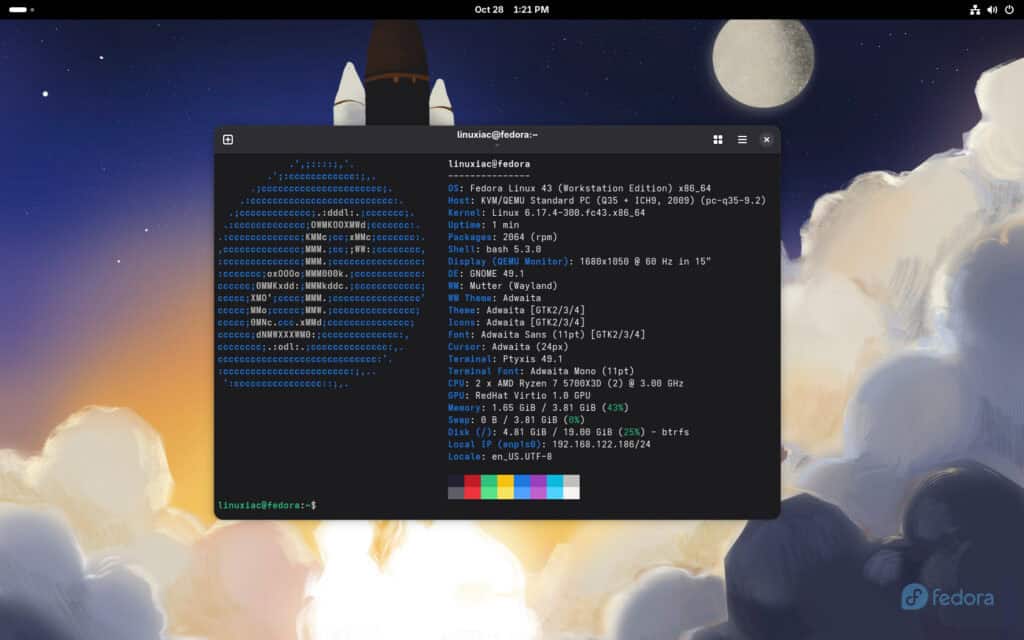The height and width of the screenshot is (640, 1024).
Task: Click the volume icon in the system tray
Action: point(990,9)
